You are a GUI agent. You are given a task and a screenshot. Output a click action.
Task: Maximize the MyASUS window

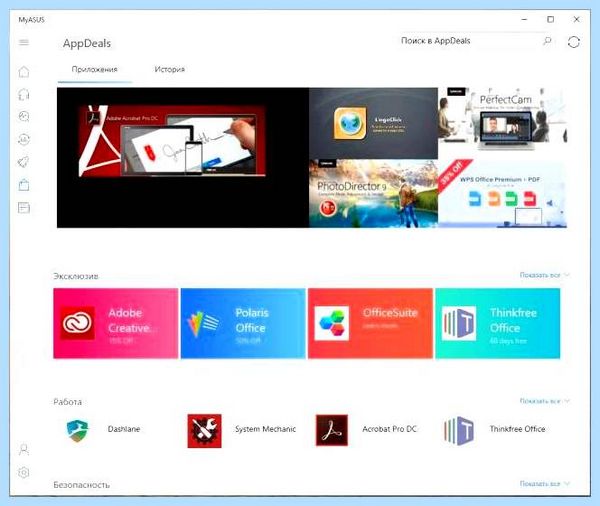click(550, 19)
